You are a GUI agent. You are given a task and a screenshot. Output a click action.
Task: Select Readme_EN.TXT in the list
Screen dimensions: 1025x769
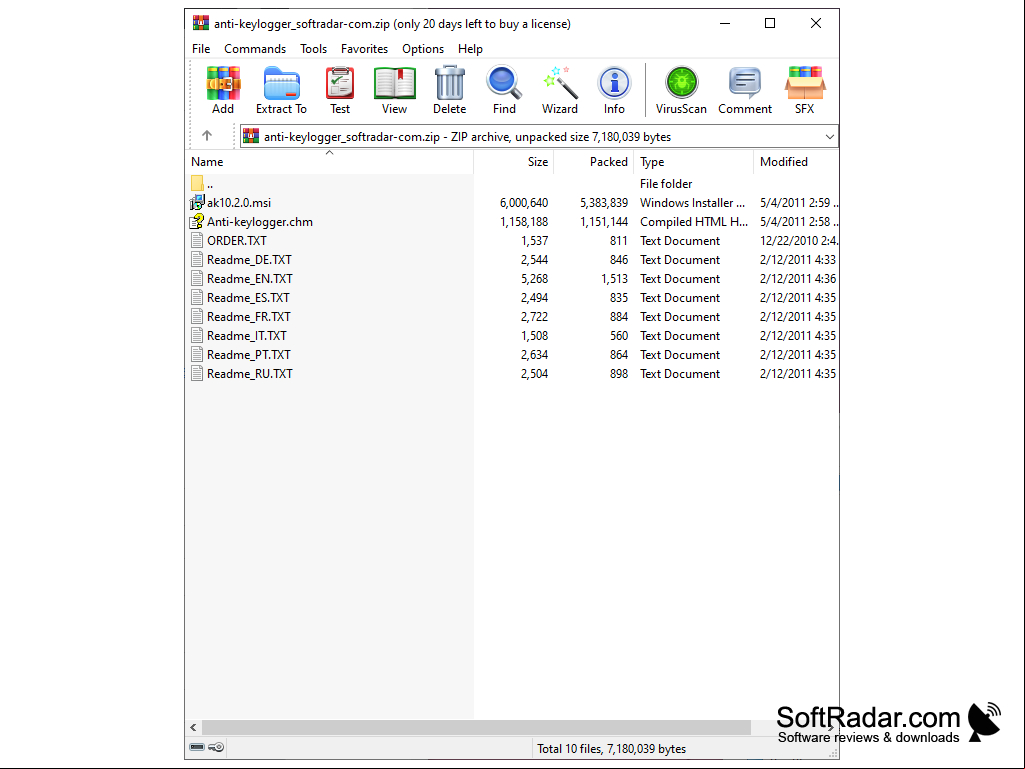pyautogui.click(x=250, y=279)
